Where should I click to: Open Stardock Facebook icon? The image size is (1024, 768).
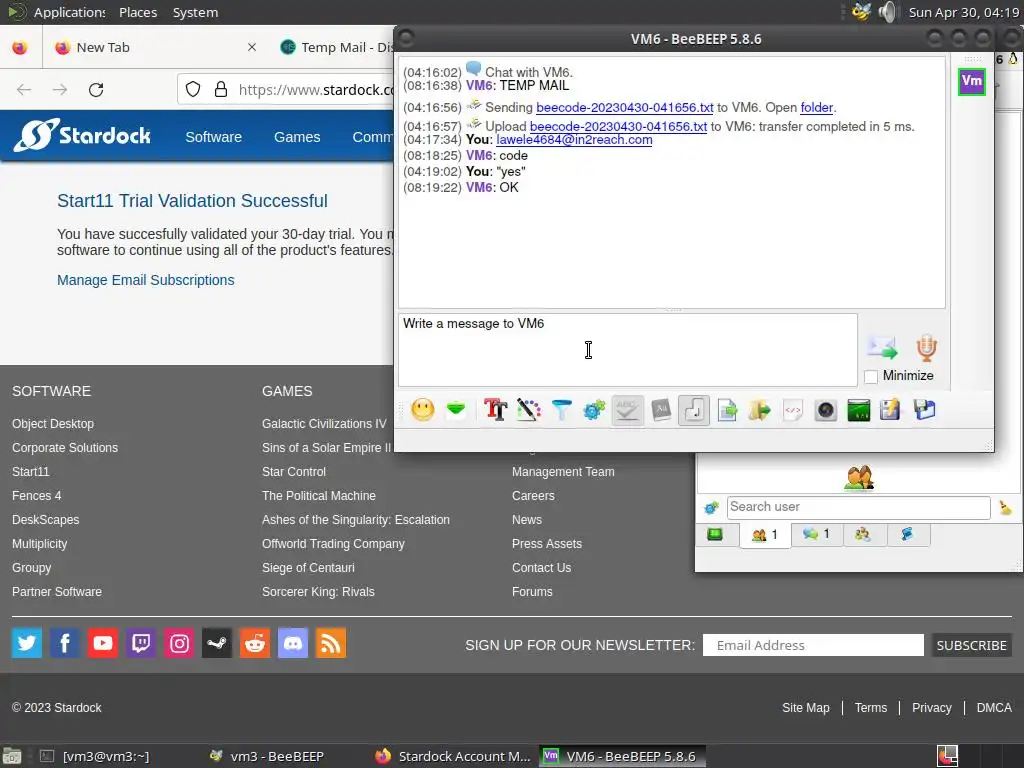pos(65,643)
